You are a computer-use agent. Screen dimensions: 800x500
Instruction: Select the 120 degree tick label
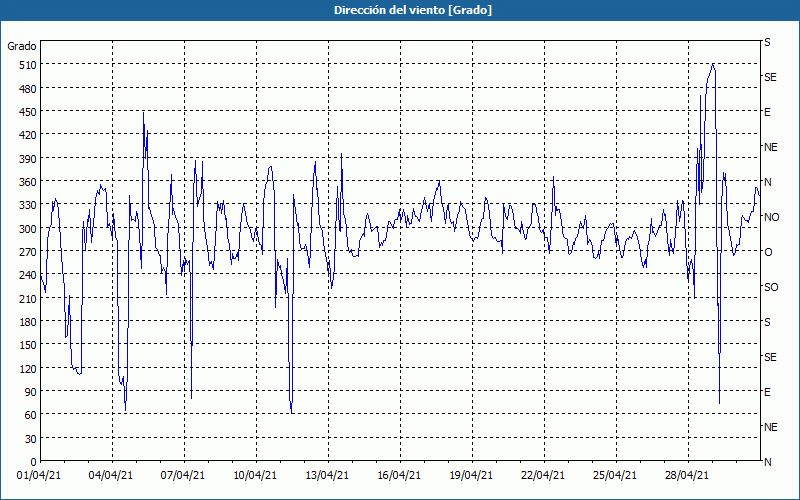click(x=28, y=369)
